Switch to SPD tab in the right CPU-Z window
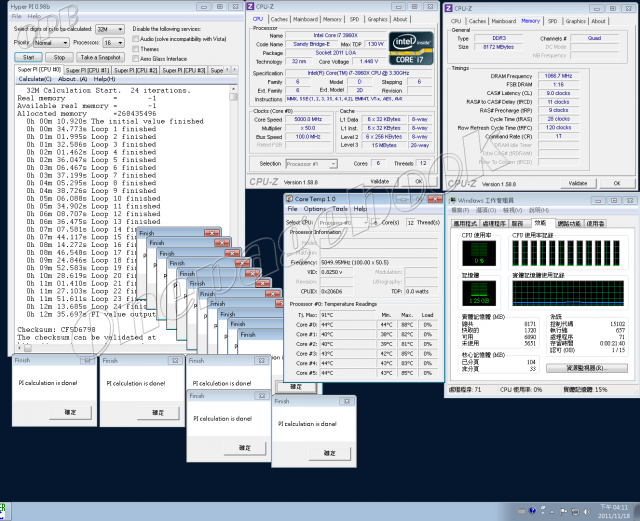 pos(552,21)
